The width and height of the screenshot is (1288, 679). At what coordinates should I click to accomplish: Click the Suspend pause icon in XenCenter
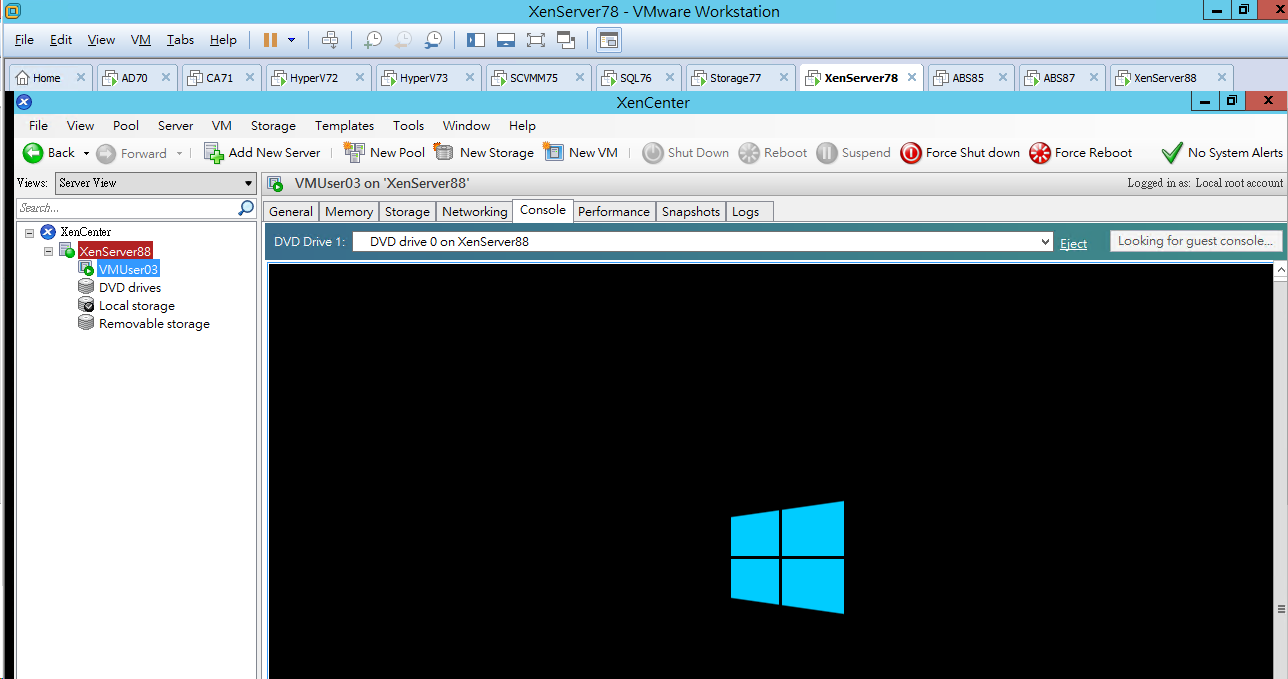(827, 153)
